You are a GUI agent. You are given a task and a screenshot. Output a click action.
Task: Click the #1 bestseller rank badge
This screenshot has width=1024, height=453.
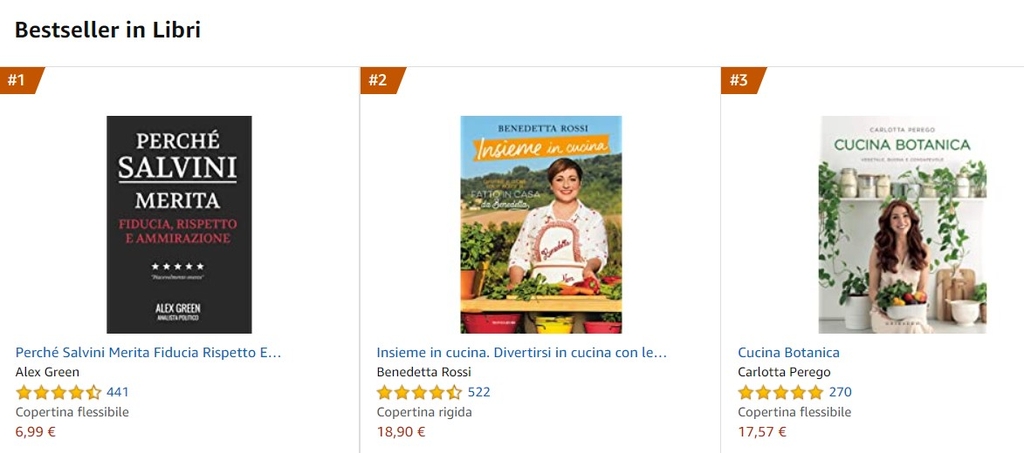[x=20, y=80]
